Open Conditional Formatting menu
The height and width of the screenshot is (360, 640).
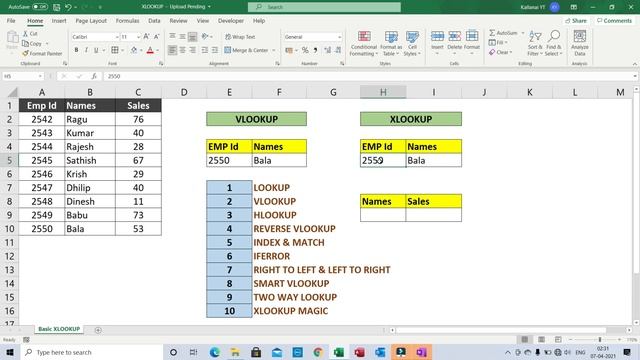(x=364, y=43)
